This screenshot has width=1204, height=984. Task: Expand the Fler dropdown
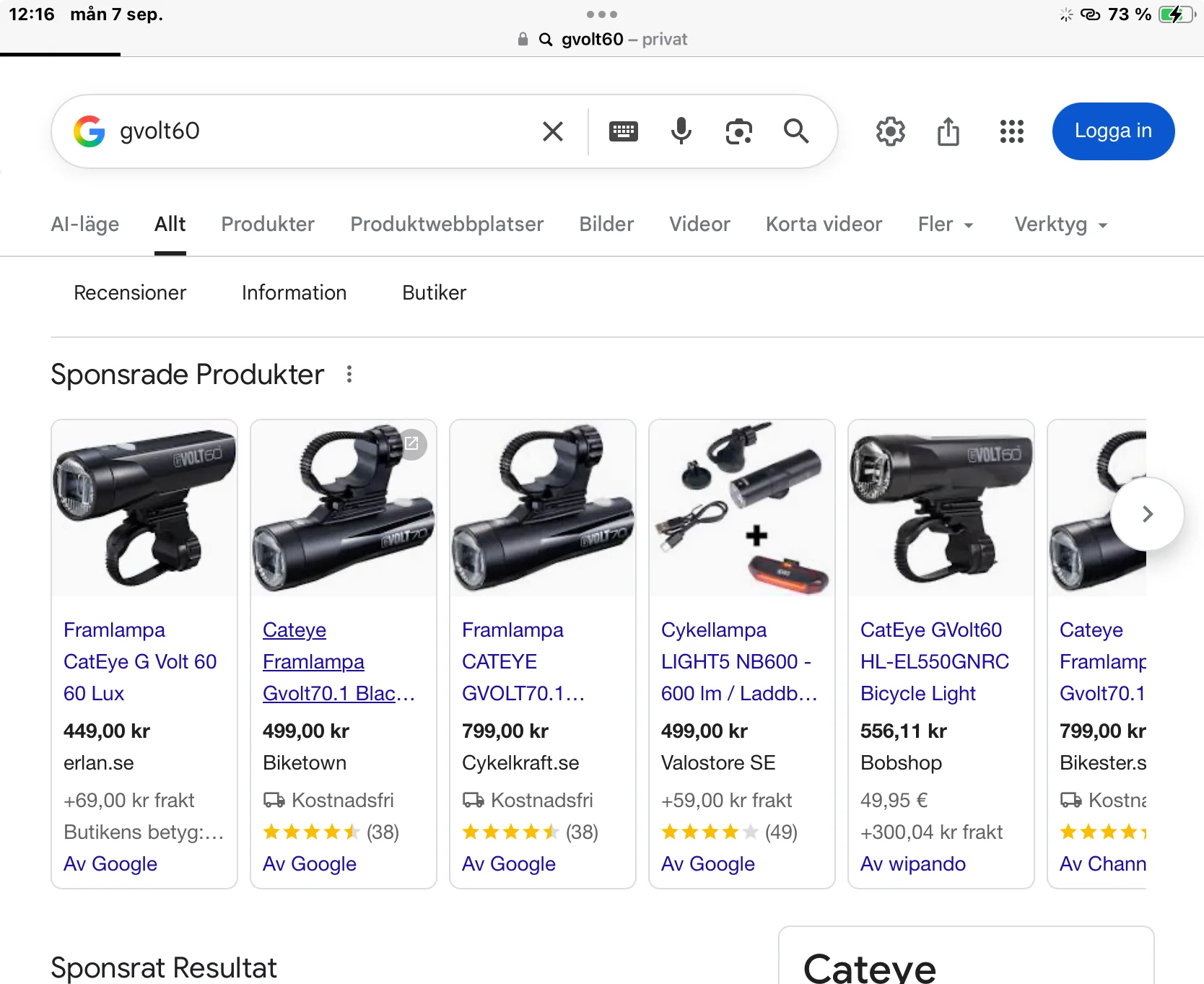click(946, 225)
